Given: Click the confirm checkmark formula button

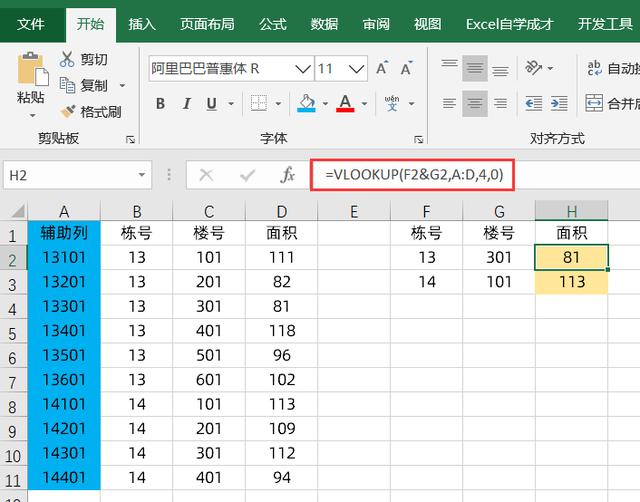Looking at the screenshot, I should [247, 175].
